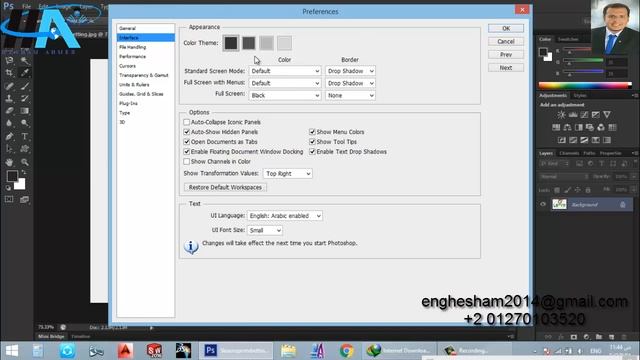Open File Explorer from the taskbar
Image resolution: width=640 pixels, height=360 pixels.
coord(288,351)
